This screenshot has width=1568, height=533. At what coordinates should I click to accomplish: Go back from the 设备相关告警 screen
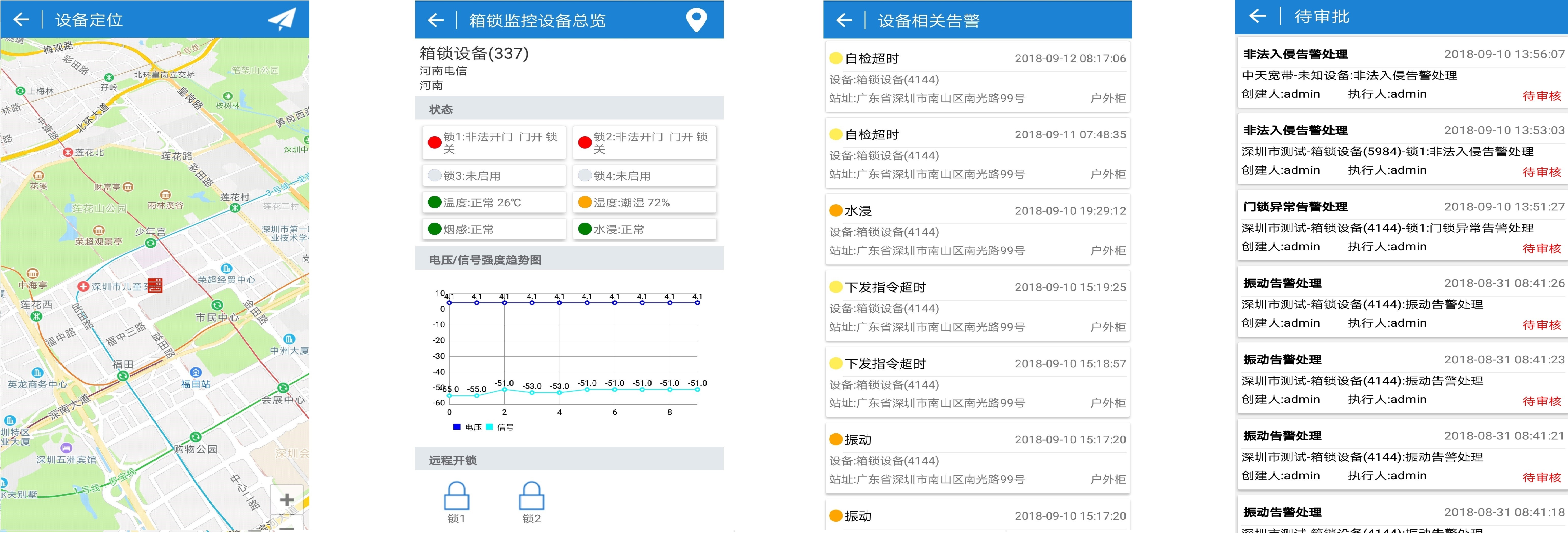pos(844,20)
